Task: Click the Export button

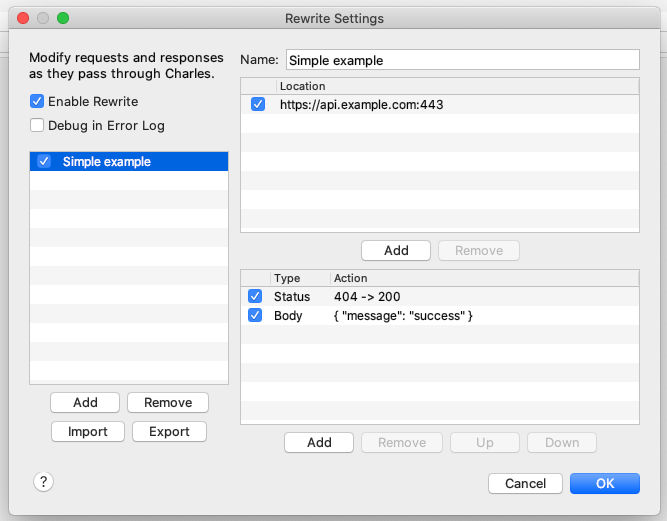Action: point(169,432)
